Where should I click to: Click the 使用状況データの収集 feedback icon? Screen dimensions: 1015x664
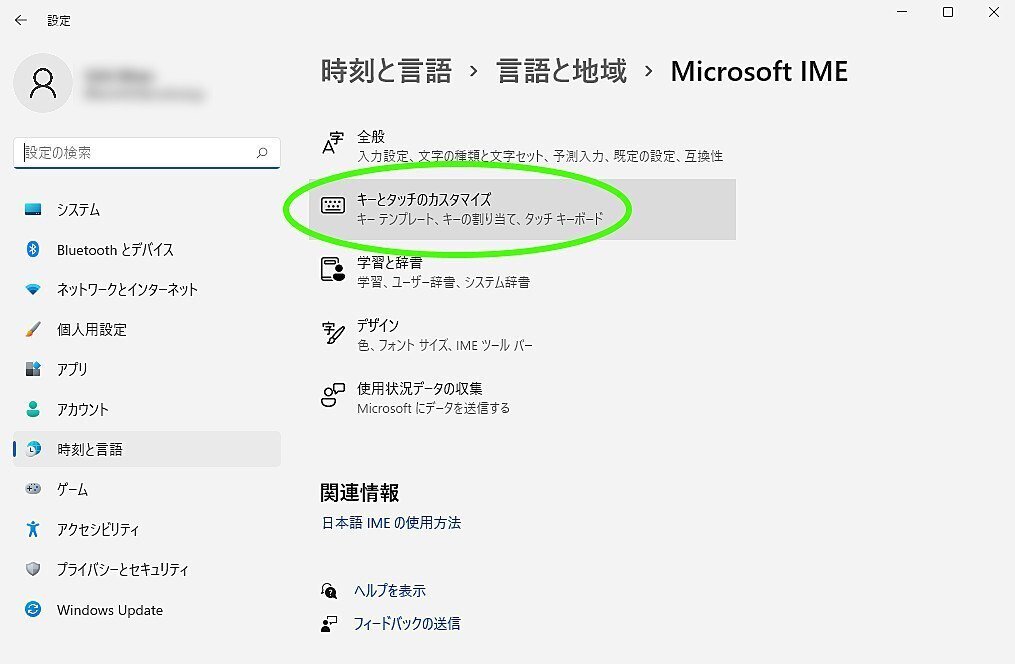[333, 395]
